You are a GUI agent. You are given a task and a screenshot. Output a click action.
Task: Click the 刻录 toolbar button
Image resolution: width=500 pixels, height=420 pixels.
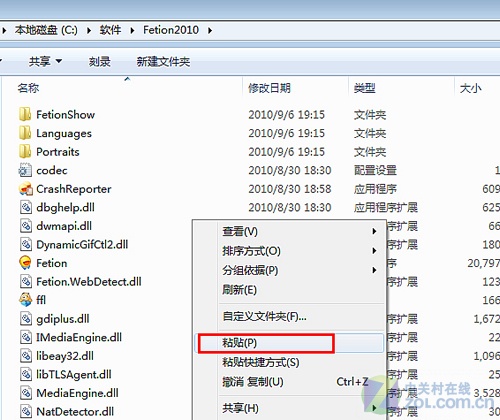pyautogui.click(x=99, y=62)
